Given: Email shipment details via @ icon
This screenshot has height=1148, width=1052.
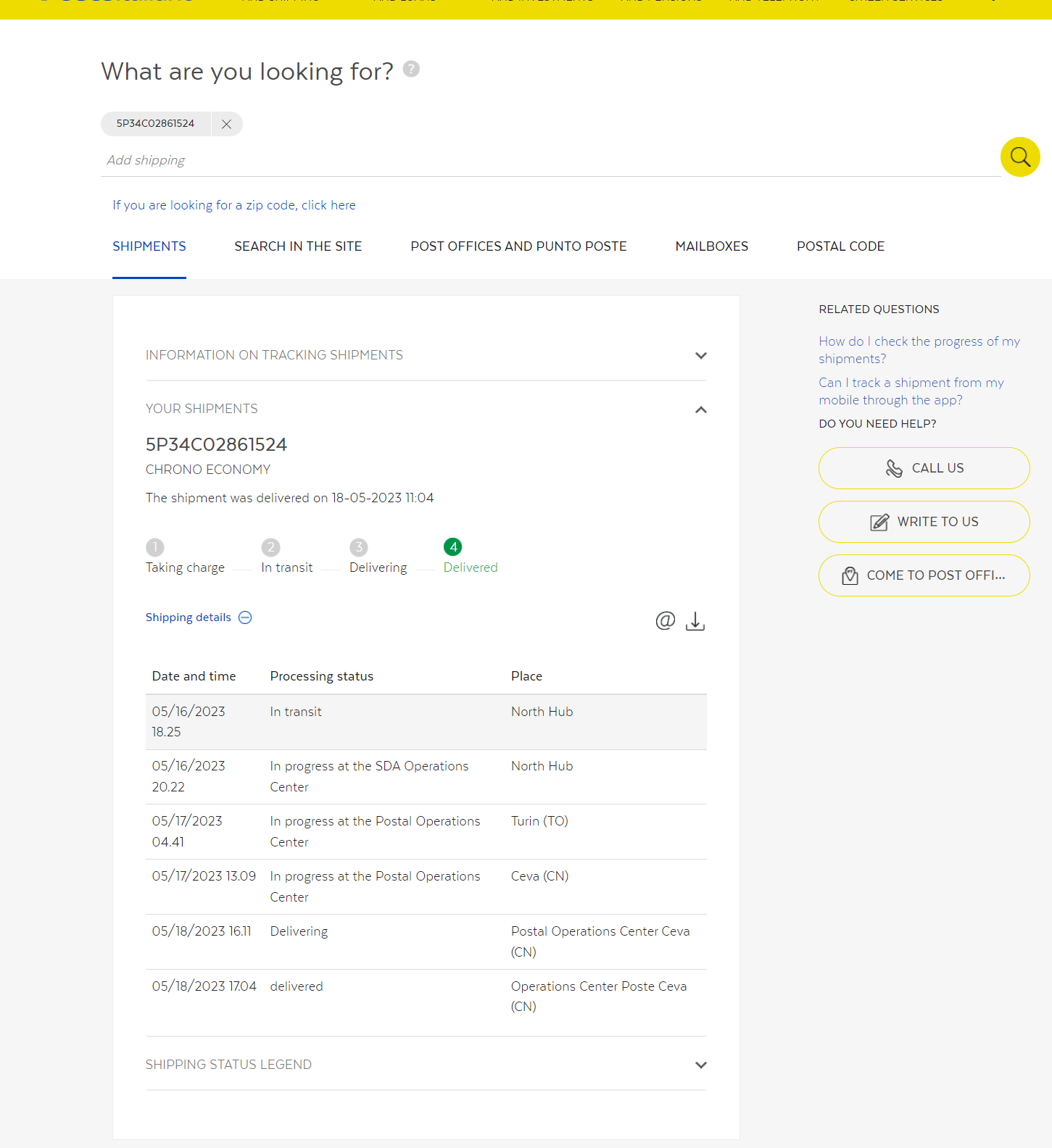Looking at the screenshot, I should click(x=665, y=620).
